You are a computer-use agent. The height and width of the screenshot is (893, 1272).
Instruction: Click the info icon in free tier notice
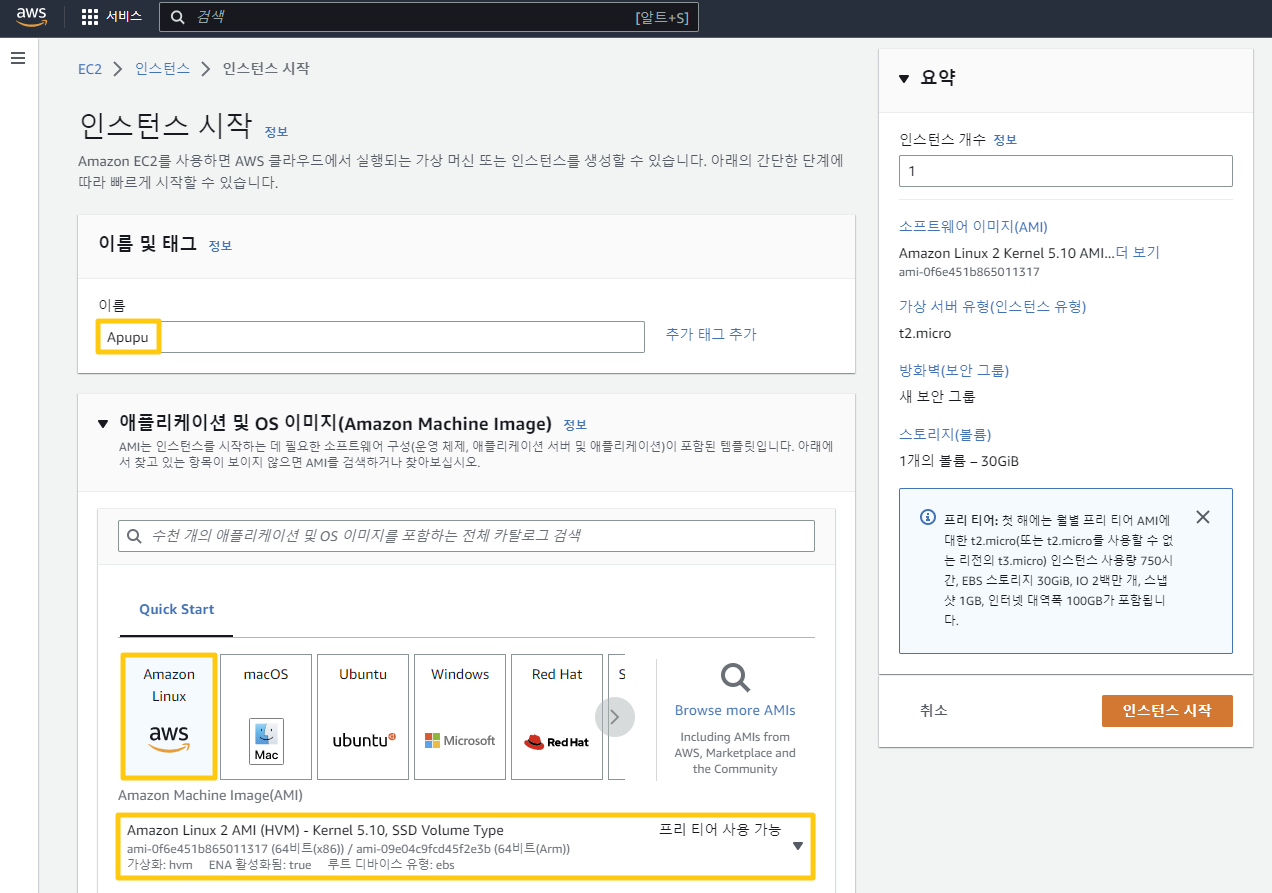(927, 518)
